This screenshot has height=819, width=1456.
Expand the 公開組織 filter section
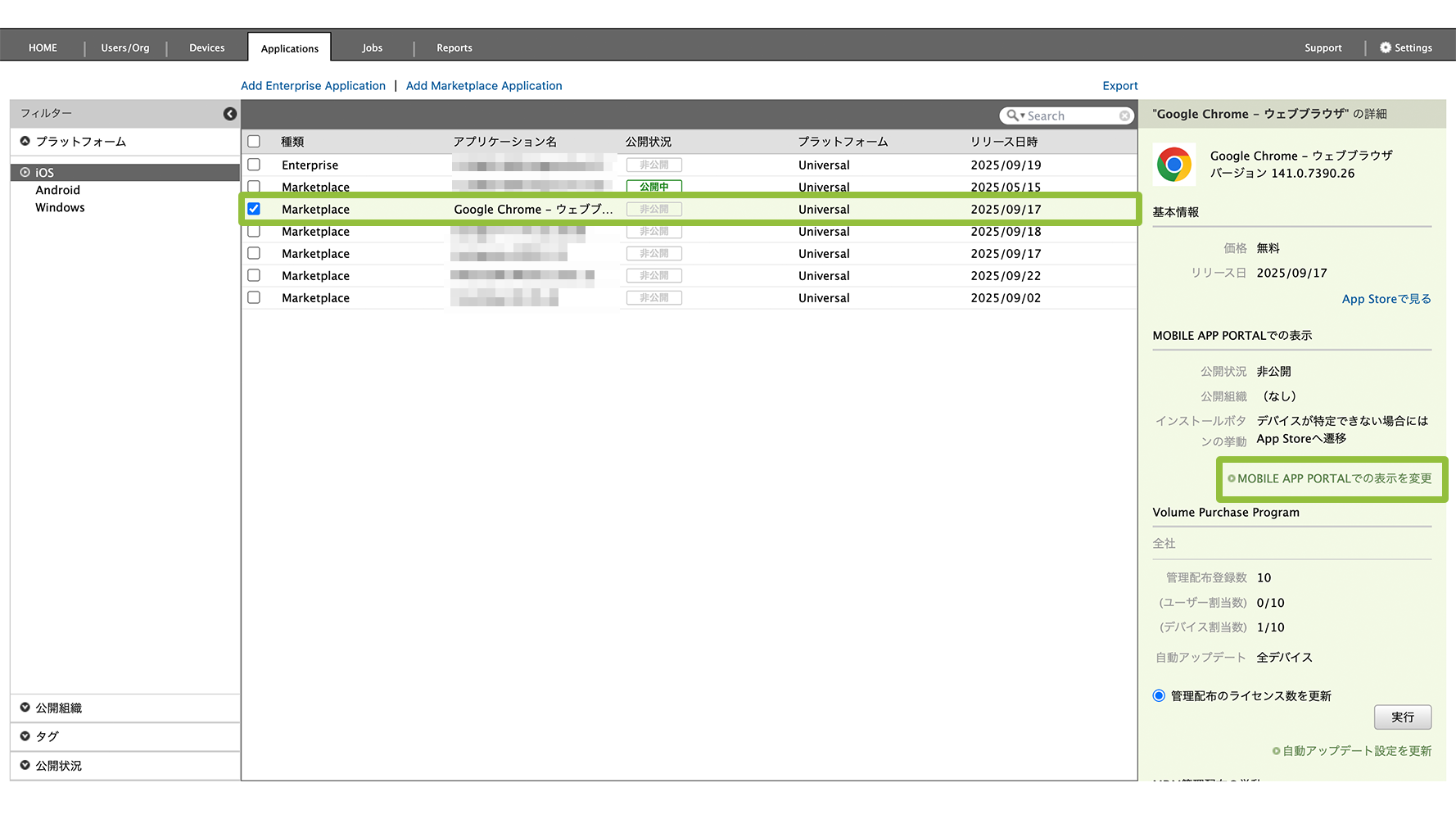click(25, 708)
